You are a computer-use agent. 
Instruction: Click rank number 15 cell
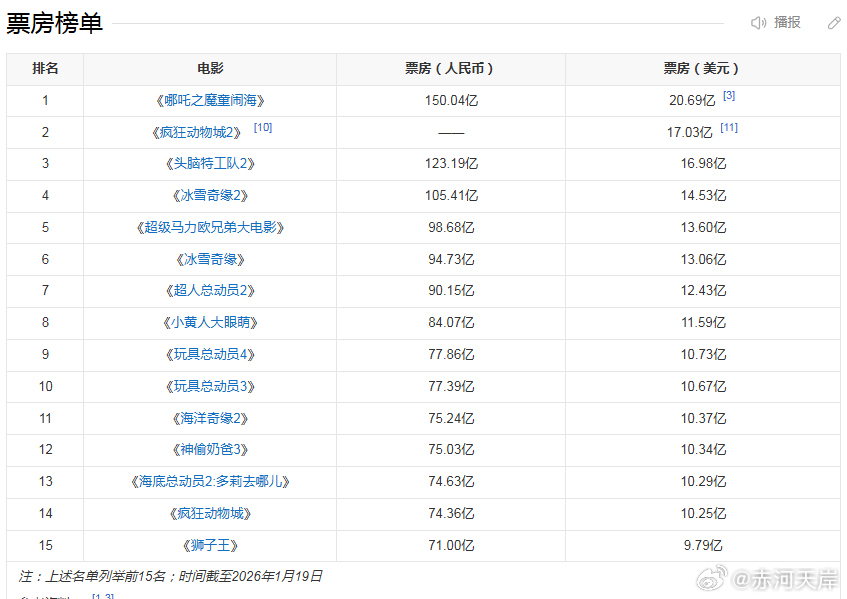click(45, 545)
